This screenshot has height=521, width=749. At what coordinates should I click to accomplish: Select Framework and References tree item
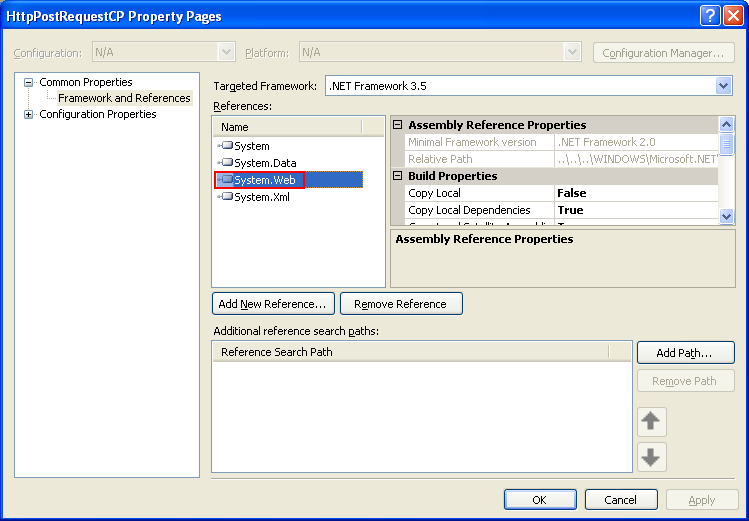[x=124, y=98]
